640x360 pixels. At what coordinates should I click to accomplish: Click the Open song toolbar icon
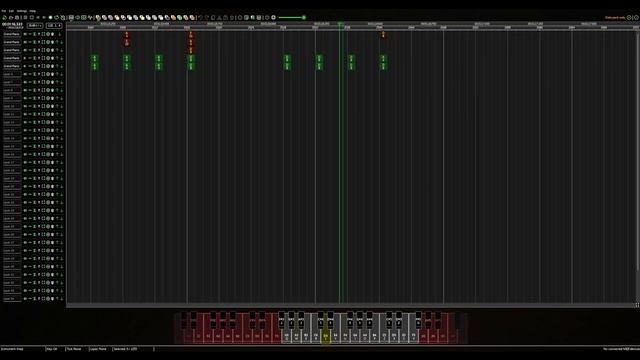(11, 18)
